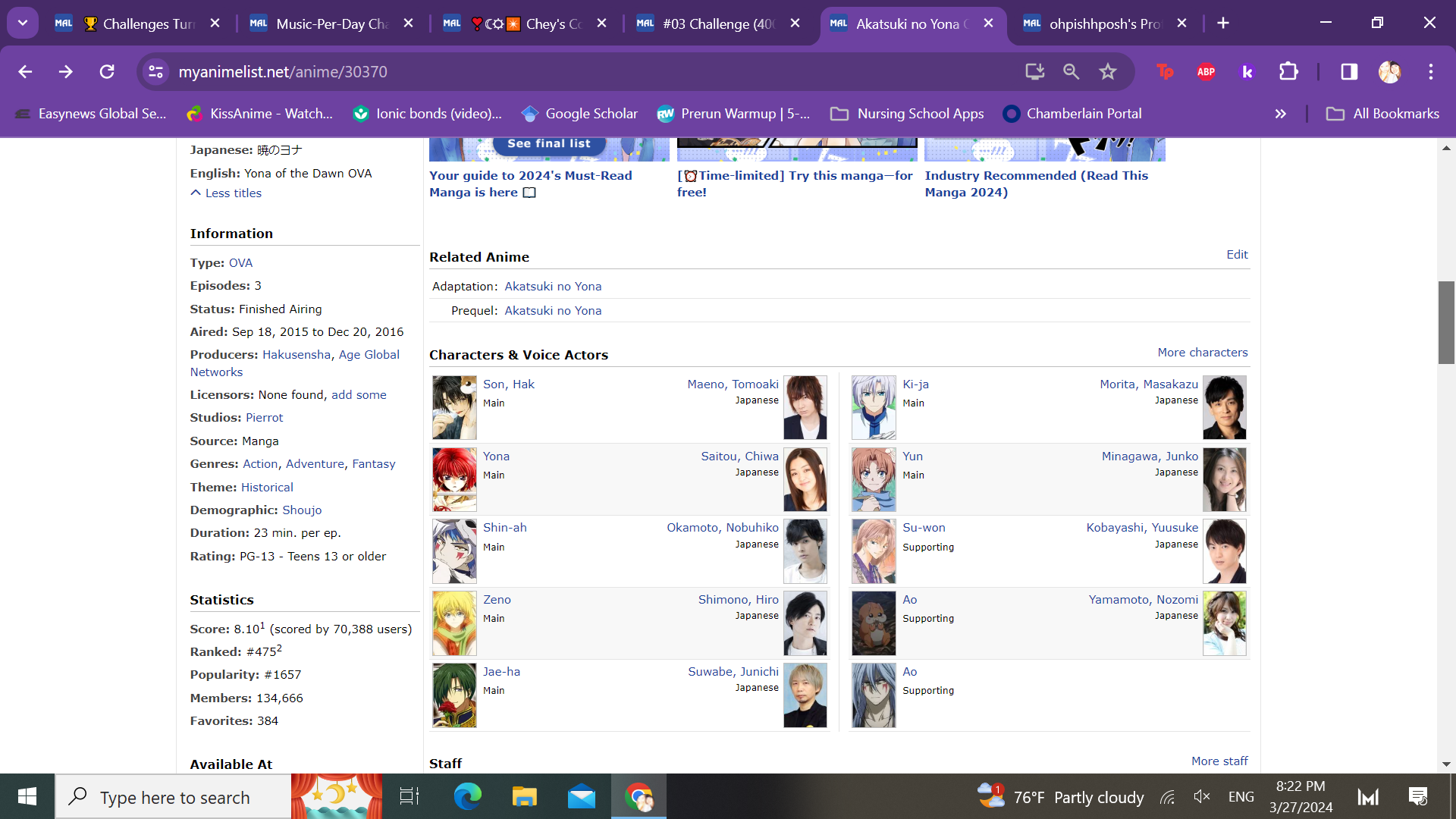Switch to the Challenges Turn tab
This screenshot has width=1456, height=819.
(x=137, y=24)
